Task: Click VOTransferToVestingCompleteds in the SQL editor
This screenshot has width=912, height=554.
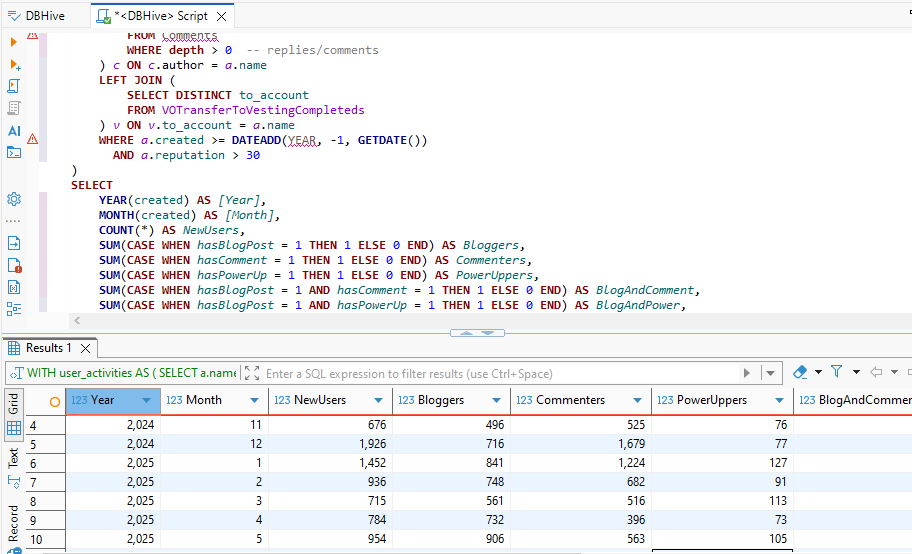Action: coord(263,110)
